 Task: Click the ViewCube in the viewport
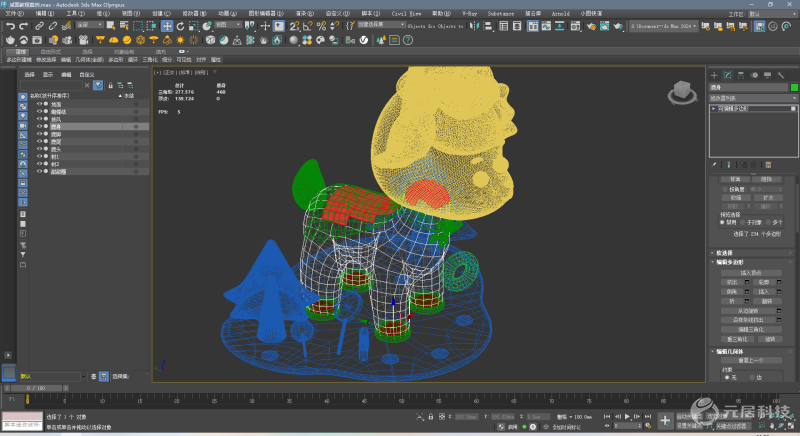[682, 92]
